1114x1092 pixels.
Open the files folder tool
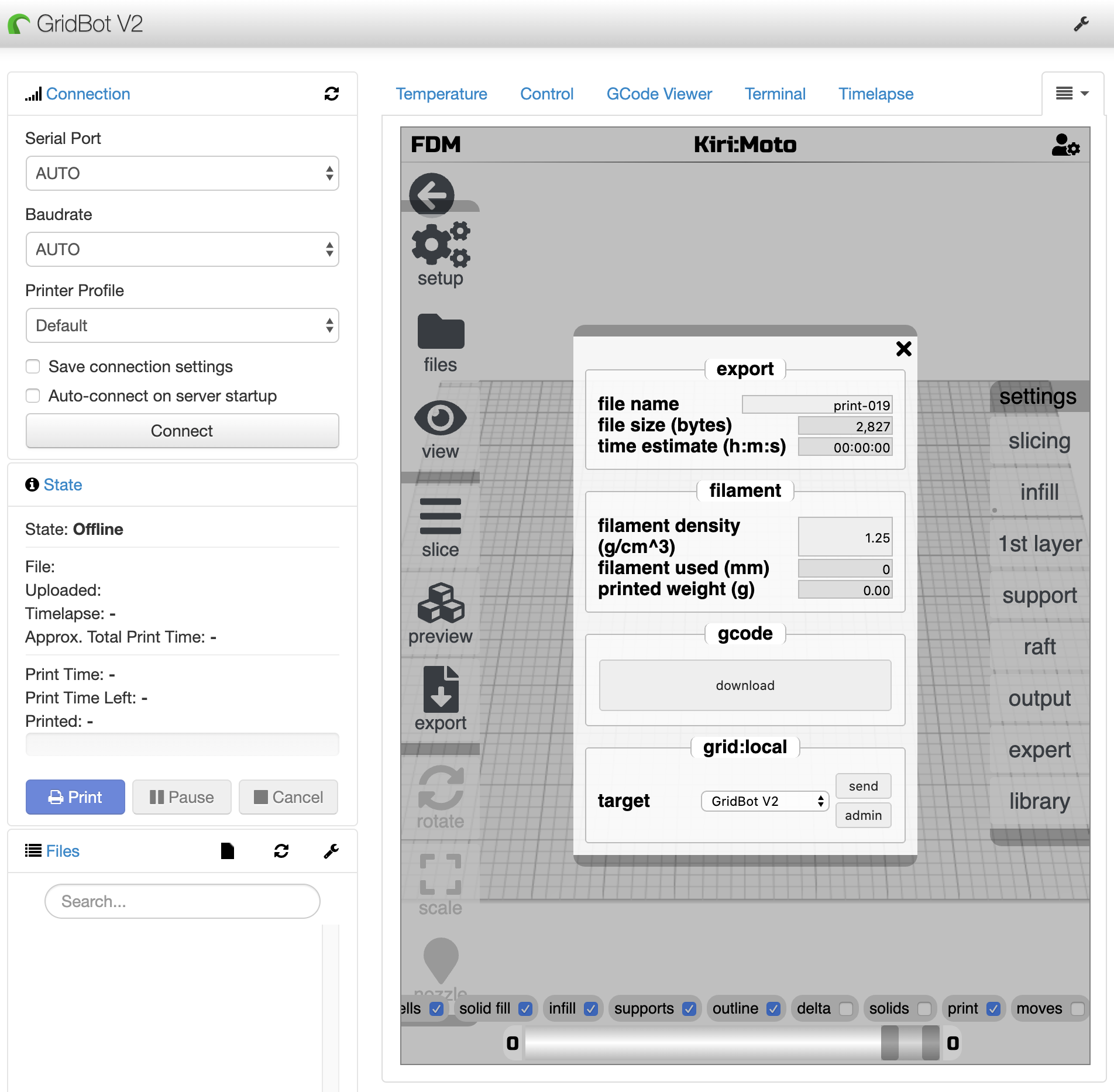coord(441,343)
